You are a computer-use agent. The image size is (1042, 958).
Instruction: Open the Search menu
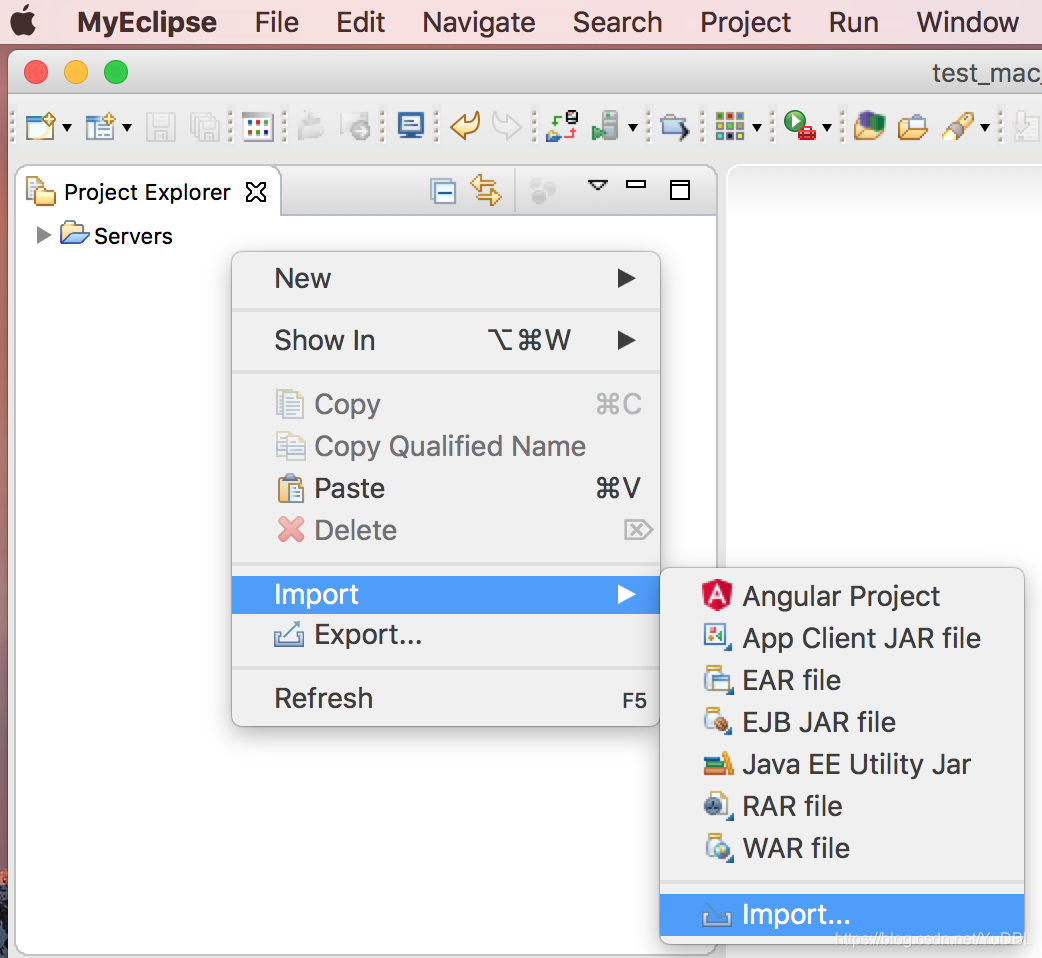(617, 23)
